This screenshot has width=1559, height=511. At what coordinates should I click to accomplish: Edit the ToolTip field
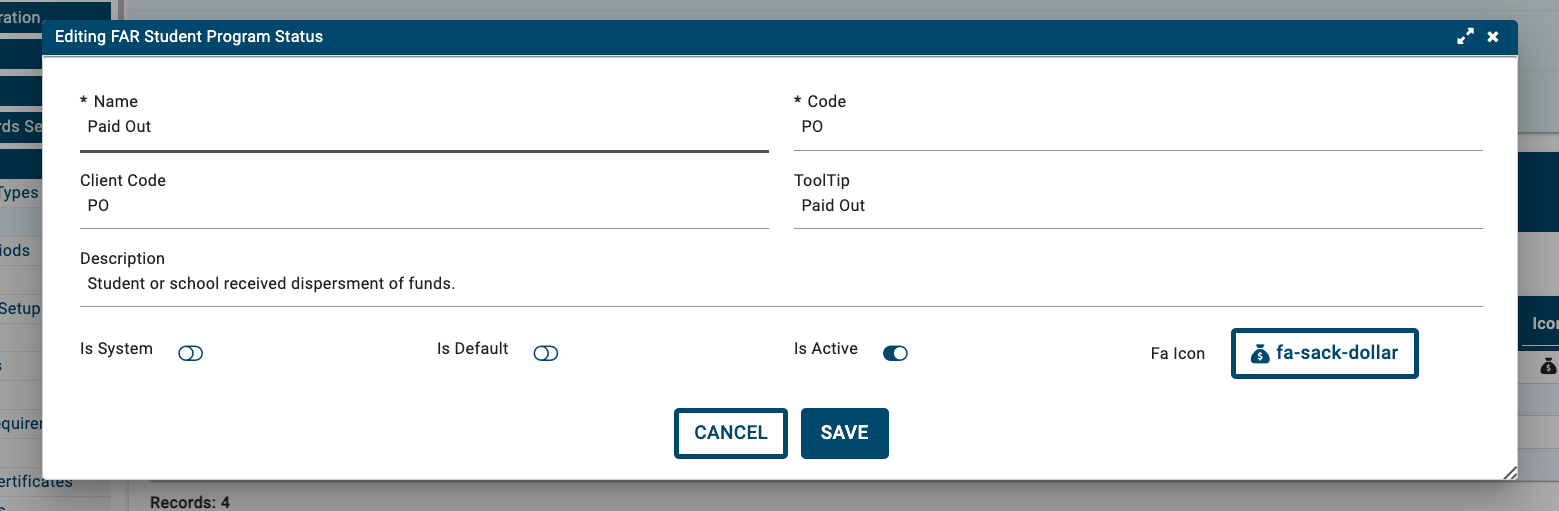[x=1138, y=206]
